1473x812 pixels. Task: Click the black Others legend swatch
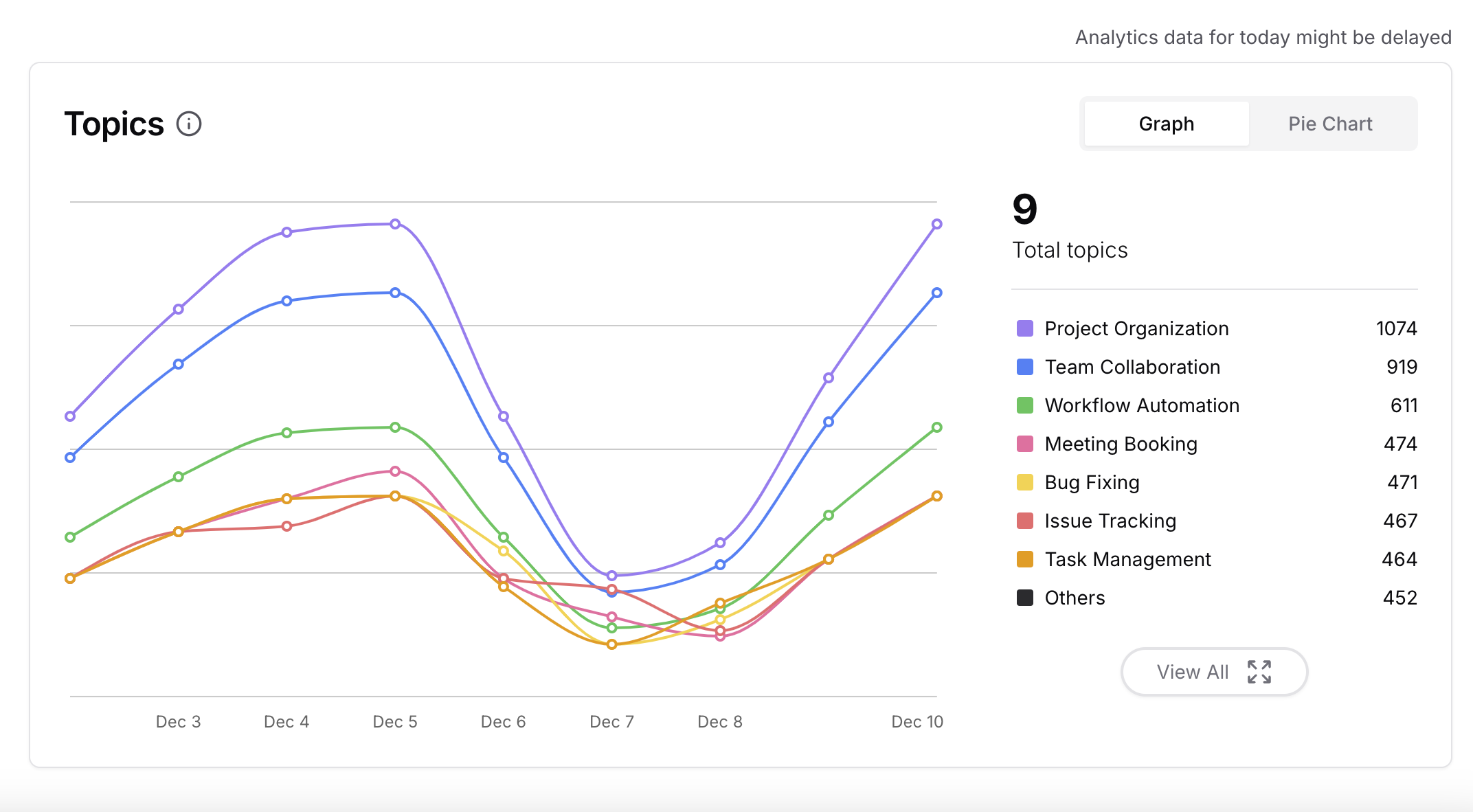[x=1024, y=598]
